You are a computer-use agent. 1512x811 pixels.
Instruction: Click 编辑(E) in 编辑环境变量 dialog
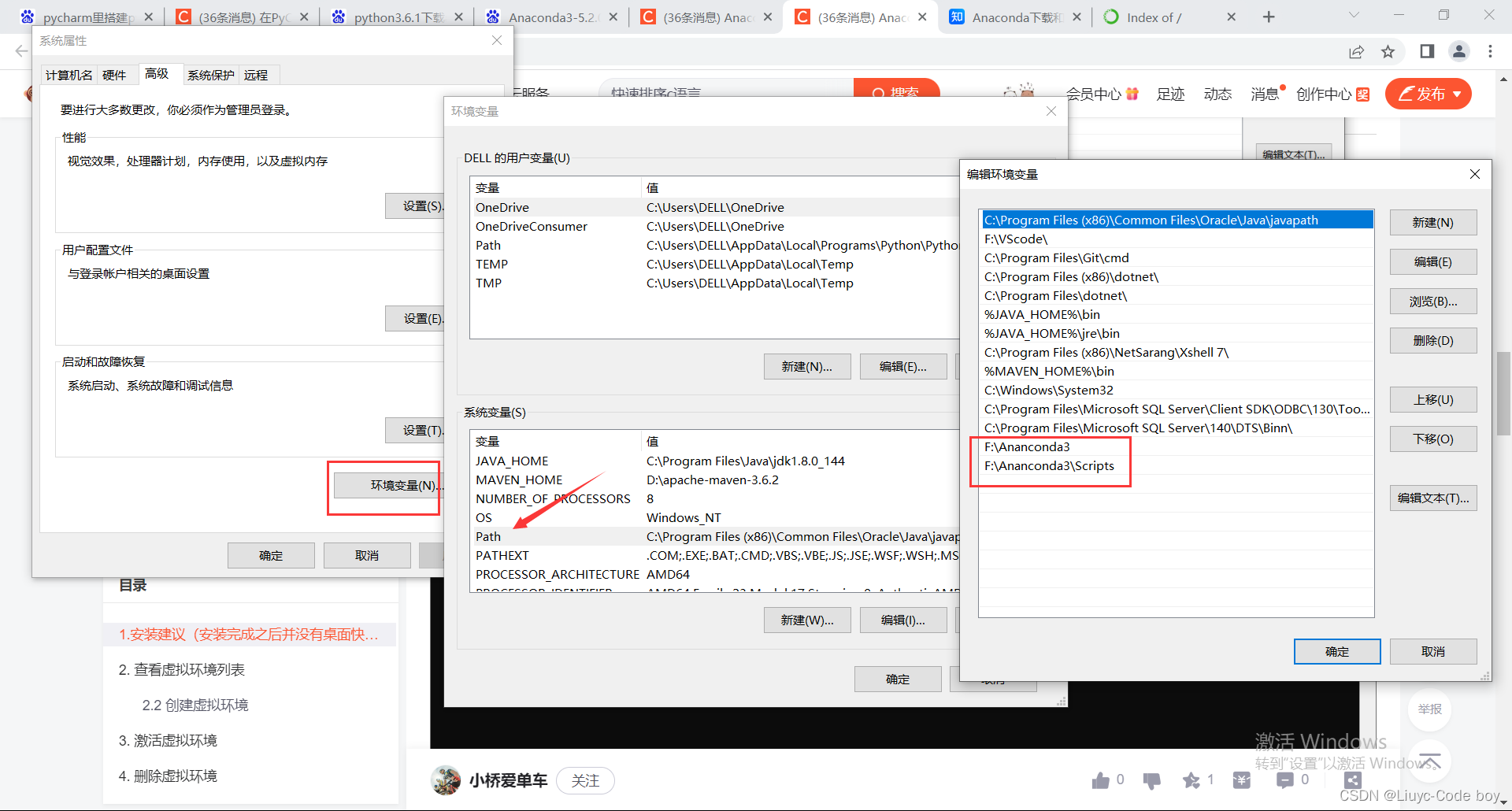coord(1432,262)
